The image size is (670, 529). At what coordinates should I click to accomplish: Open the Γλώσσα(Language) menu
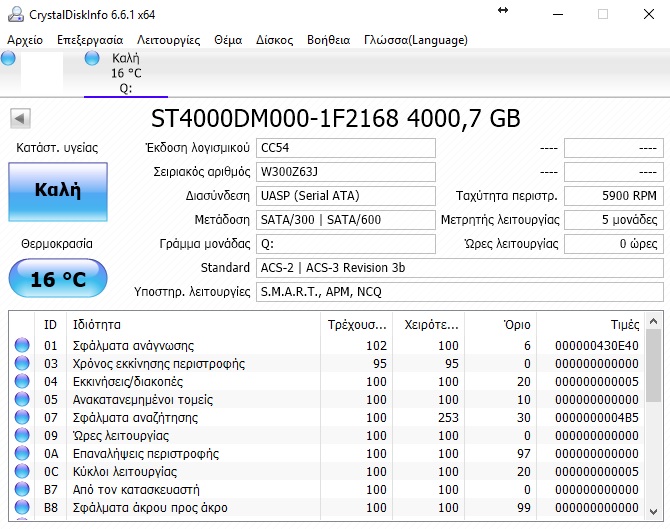tap(416, 40)
